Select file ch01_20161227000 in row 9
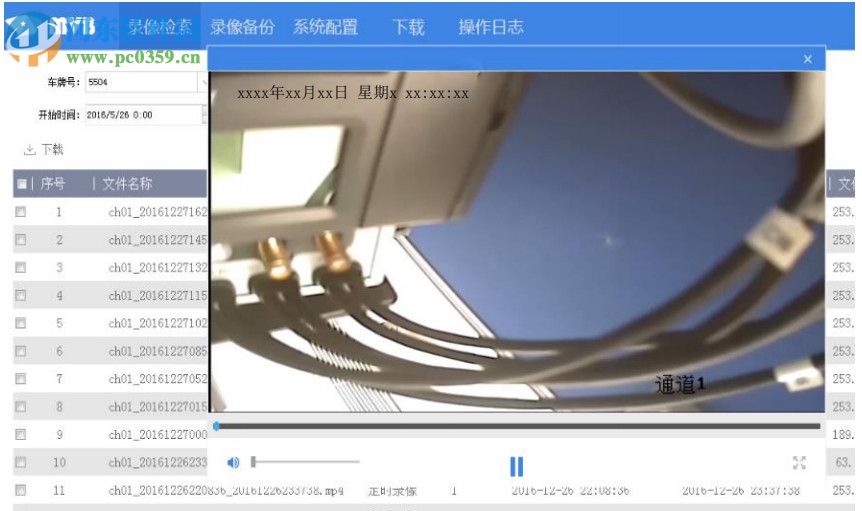Viewport: 862px width, 511px height. click(158, 435)
